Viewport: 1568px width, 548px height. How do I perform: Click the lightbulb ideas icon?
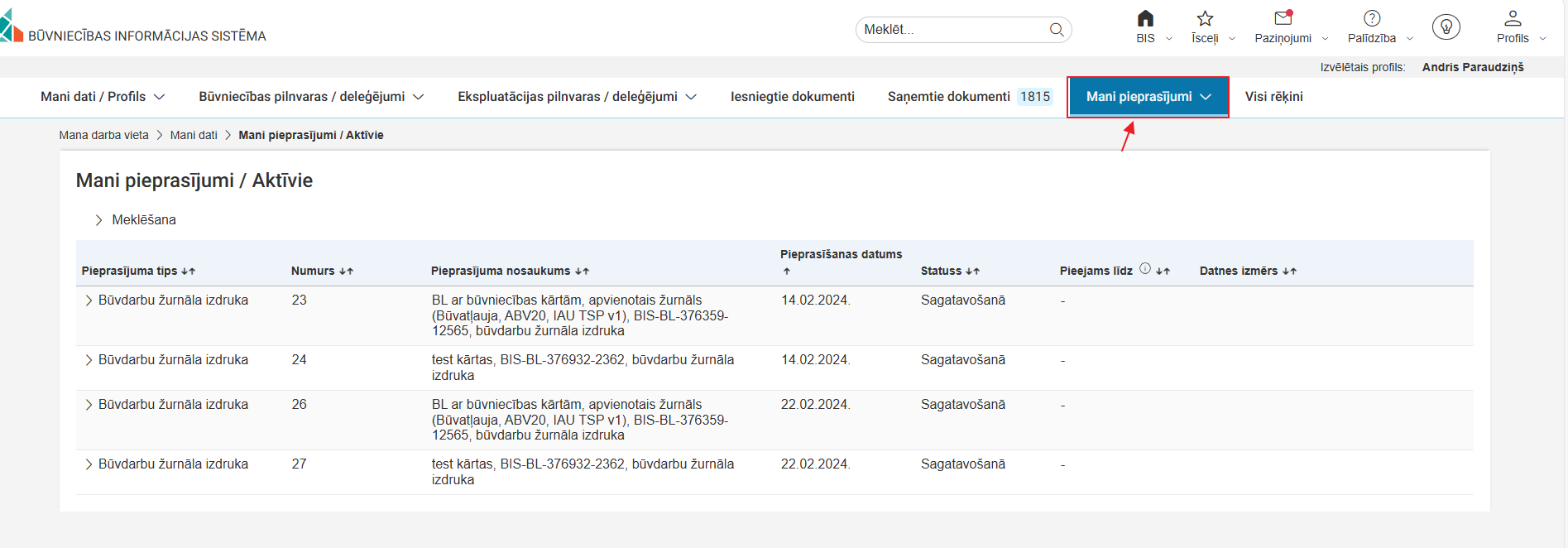click(1446, 27)
